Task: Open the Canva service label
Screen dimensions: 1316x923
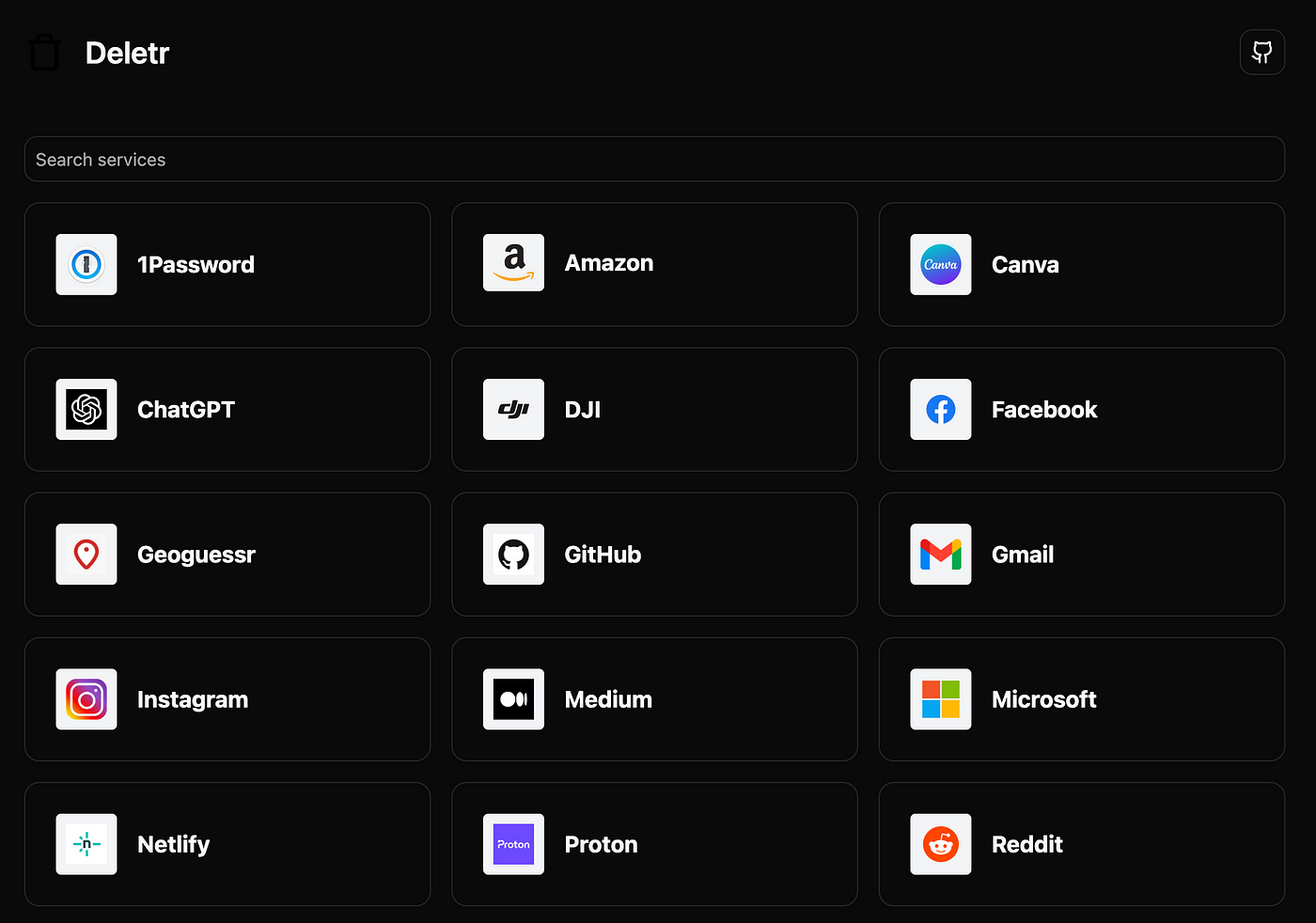Action: (1026, 265)
